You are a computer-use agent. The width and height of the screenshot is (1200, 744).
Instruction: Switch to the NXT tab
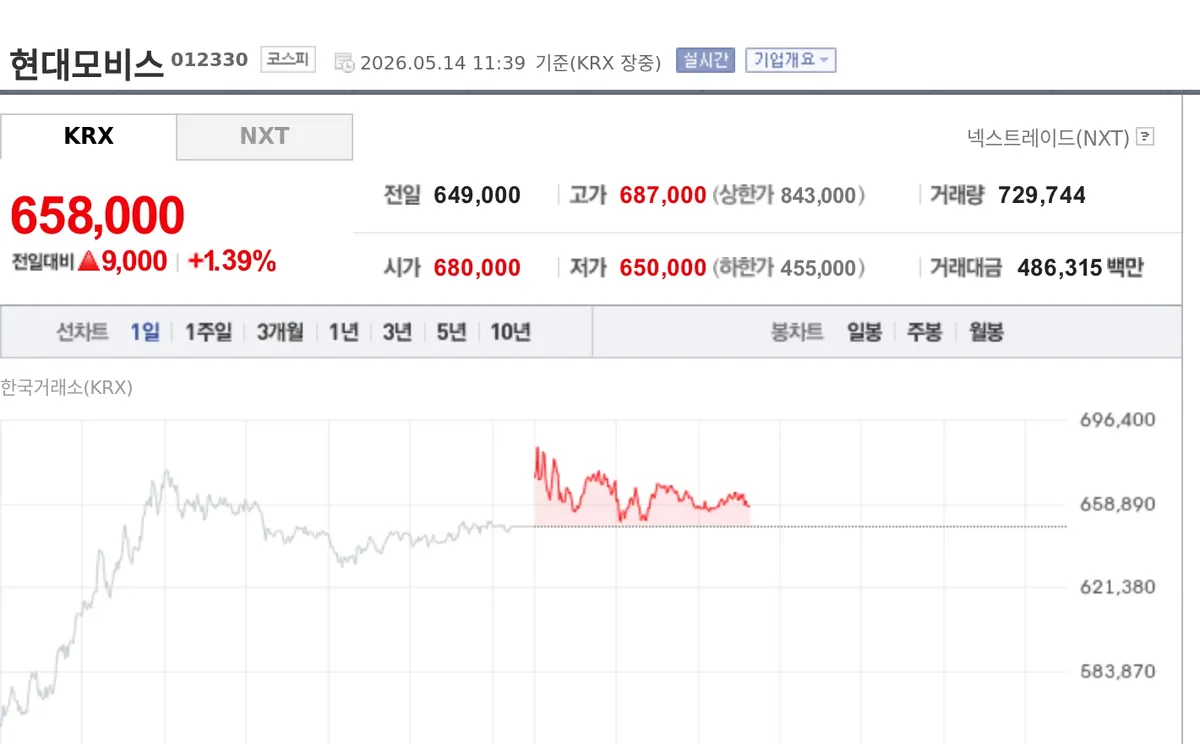(x=265, y=136)
